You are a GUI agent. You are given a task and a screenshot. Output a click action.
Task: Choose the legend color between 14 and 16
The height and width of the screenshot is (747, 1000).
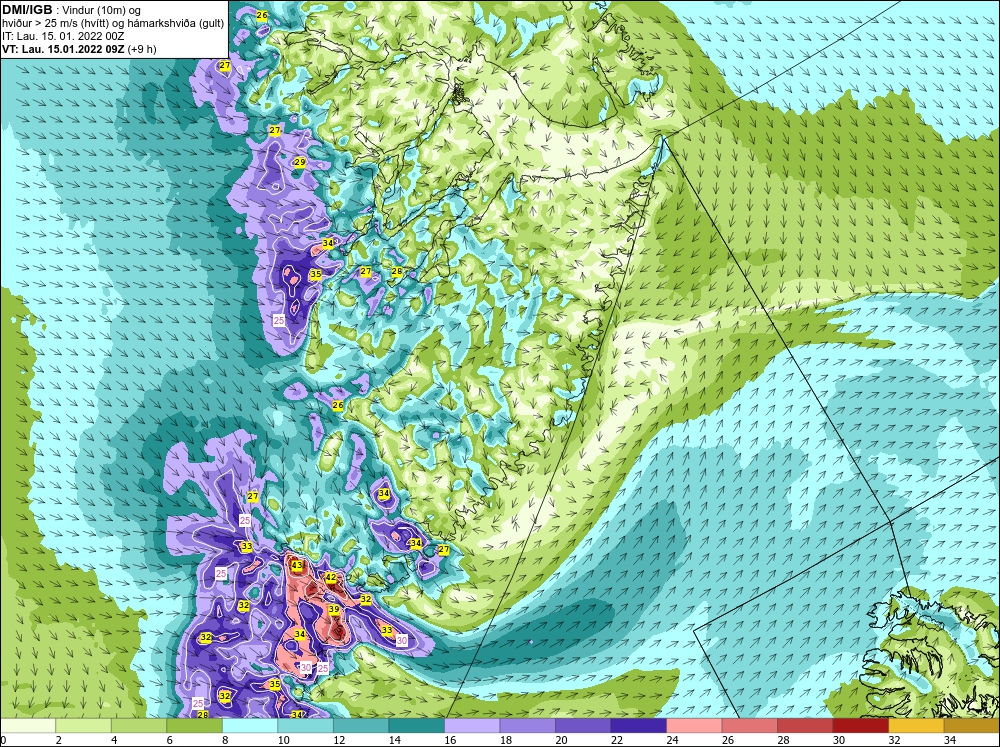pos(416,726)
